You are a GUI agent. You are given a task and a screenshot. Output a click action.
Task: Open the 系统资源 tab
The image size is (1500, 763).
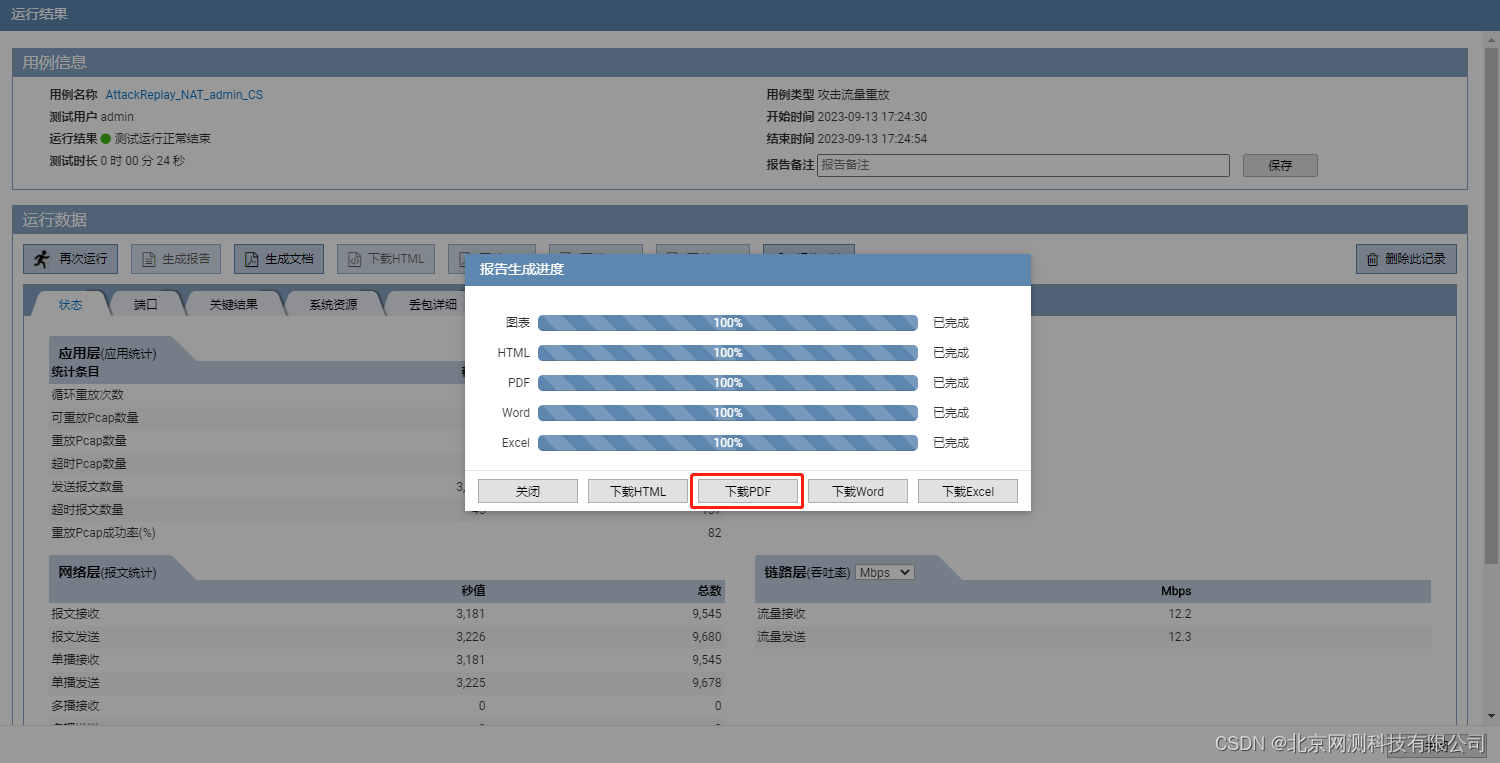coord(333,304)
